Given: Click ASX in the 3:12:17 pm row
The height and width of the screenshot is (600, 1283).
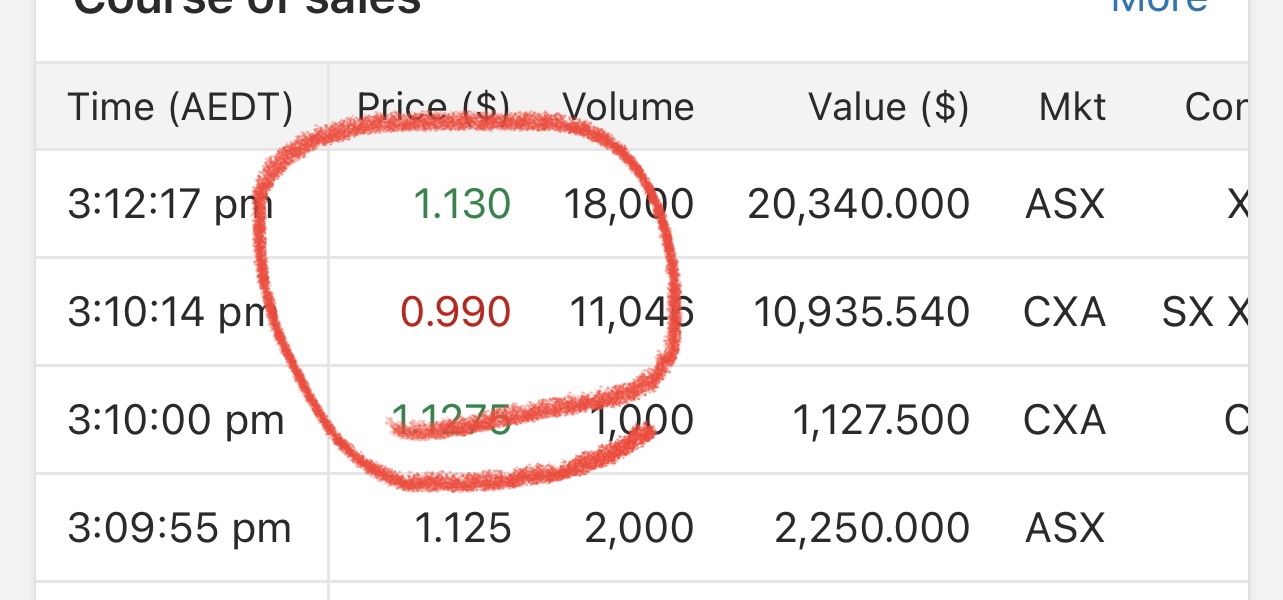Looking at the screenshot, I should (1065, 205).
